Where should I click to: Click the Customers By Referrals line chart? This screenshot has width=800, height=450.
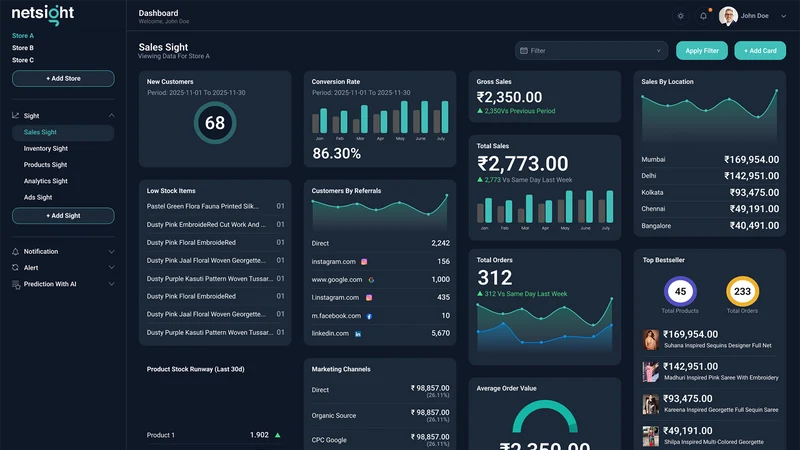tap(380, 213)
